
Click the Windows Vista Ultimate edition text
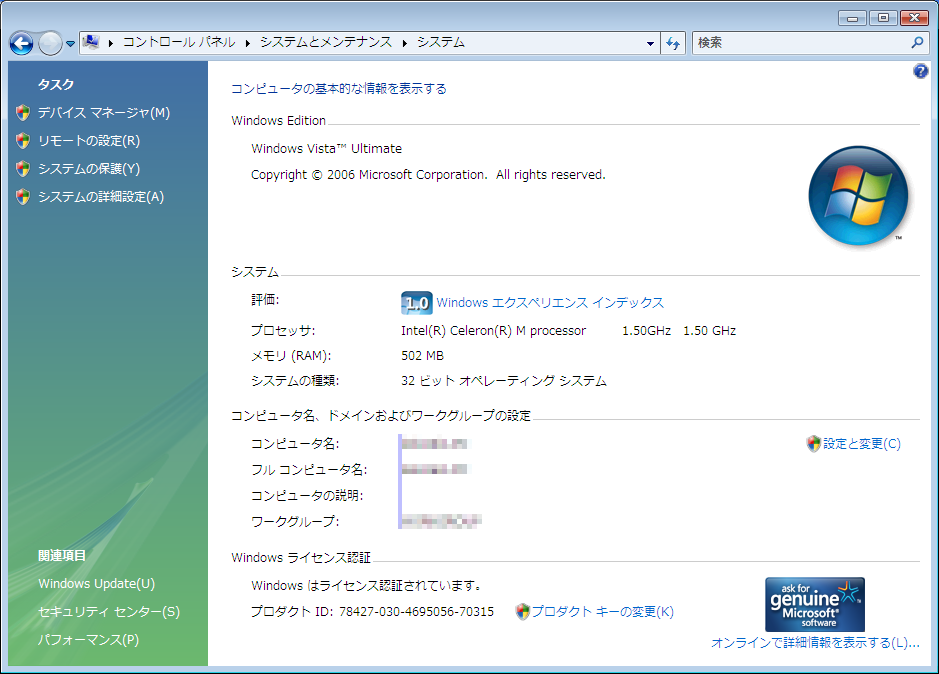click(x=326, y=149)
